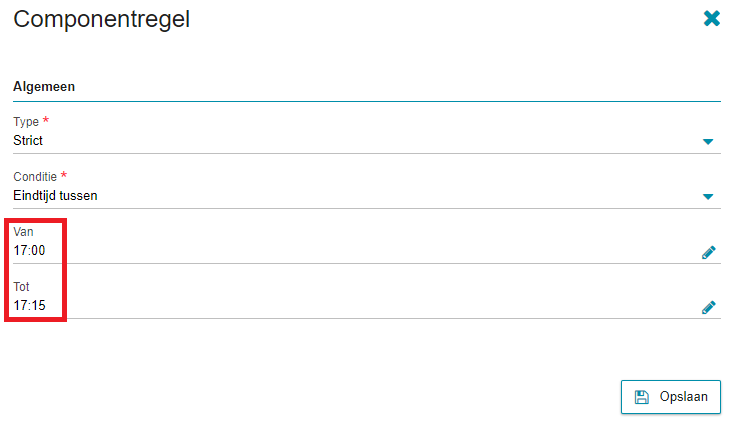This screenshot has height=423, width=732.
Task: Open the Eindtijd tussen condition field
Action: tap(366, 196)
